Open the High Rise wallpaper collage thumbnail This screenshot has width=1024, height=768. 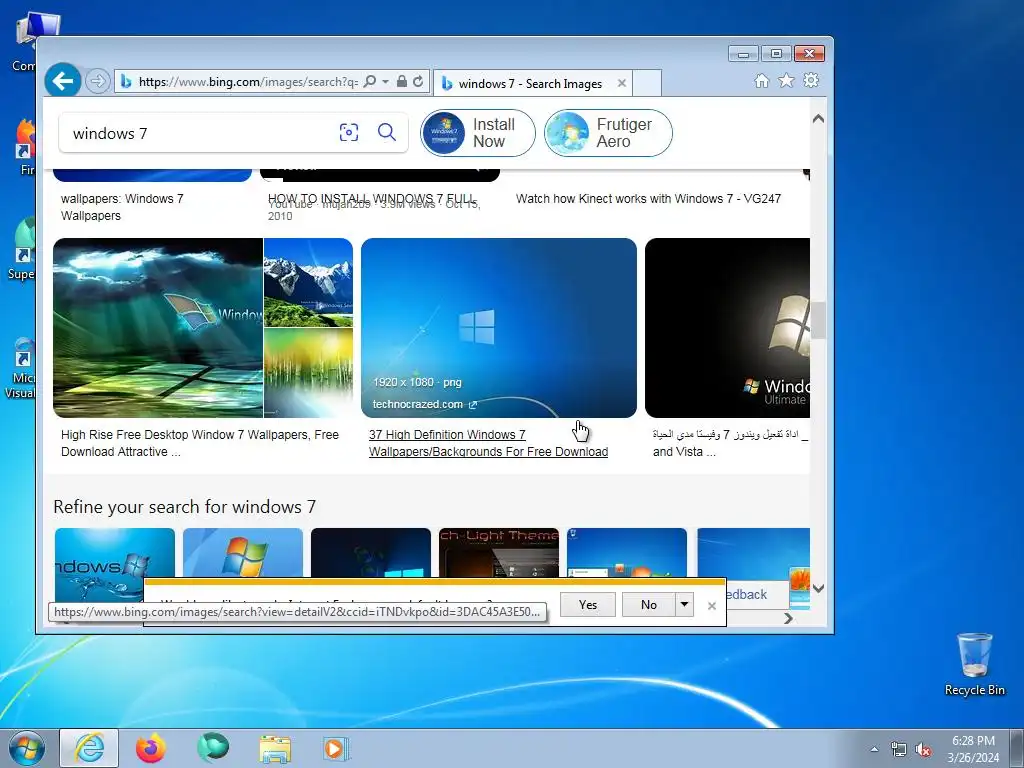203,328
